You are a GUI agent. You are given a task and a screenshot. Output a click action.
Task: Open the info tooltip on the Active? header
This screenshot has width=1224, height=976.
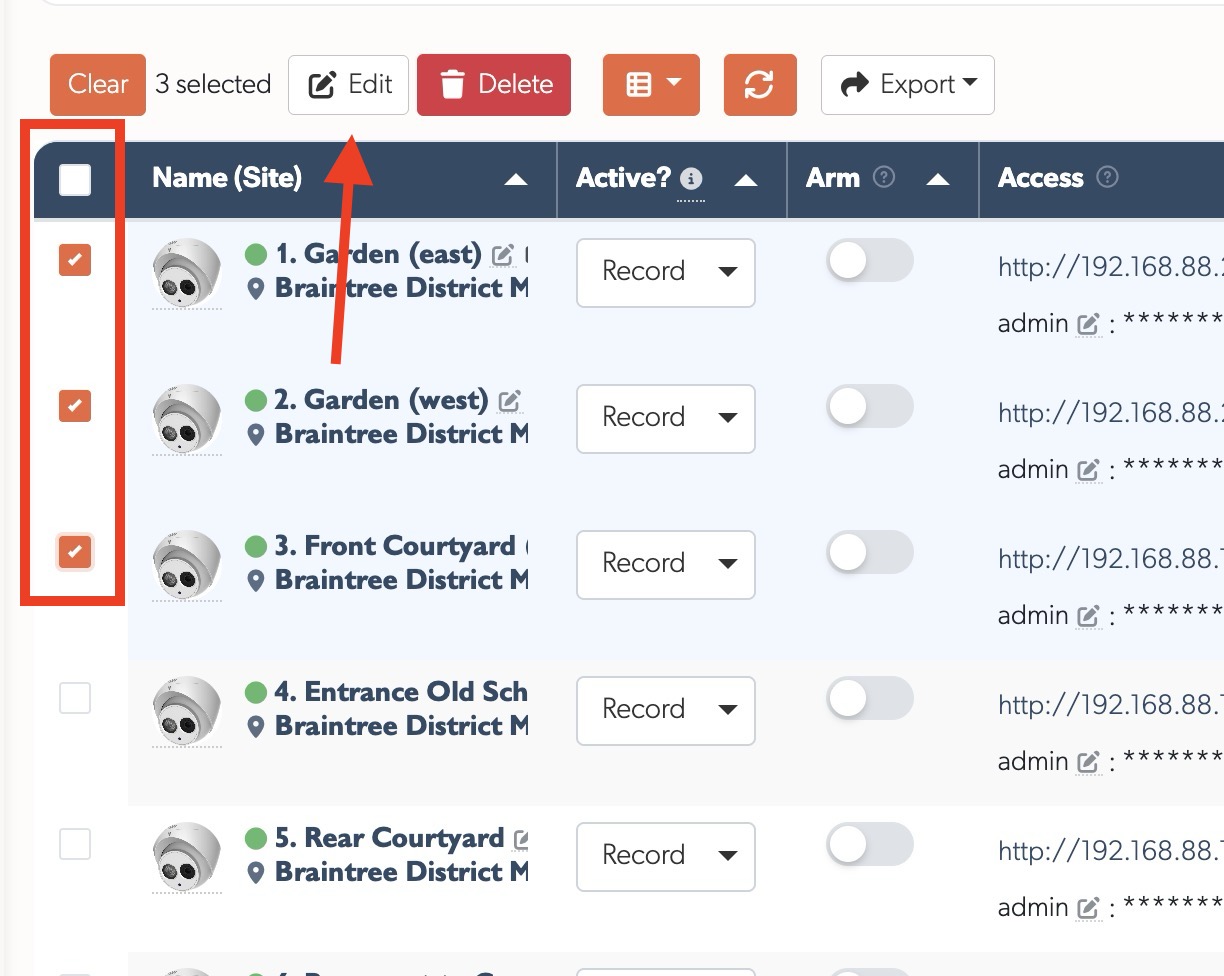pos(689,178)
